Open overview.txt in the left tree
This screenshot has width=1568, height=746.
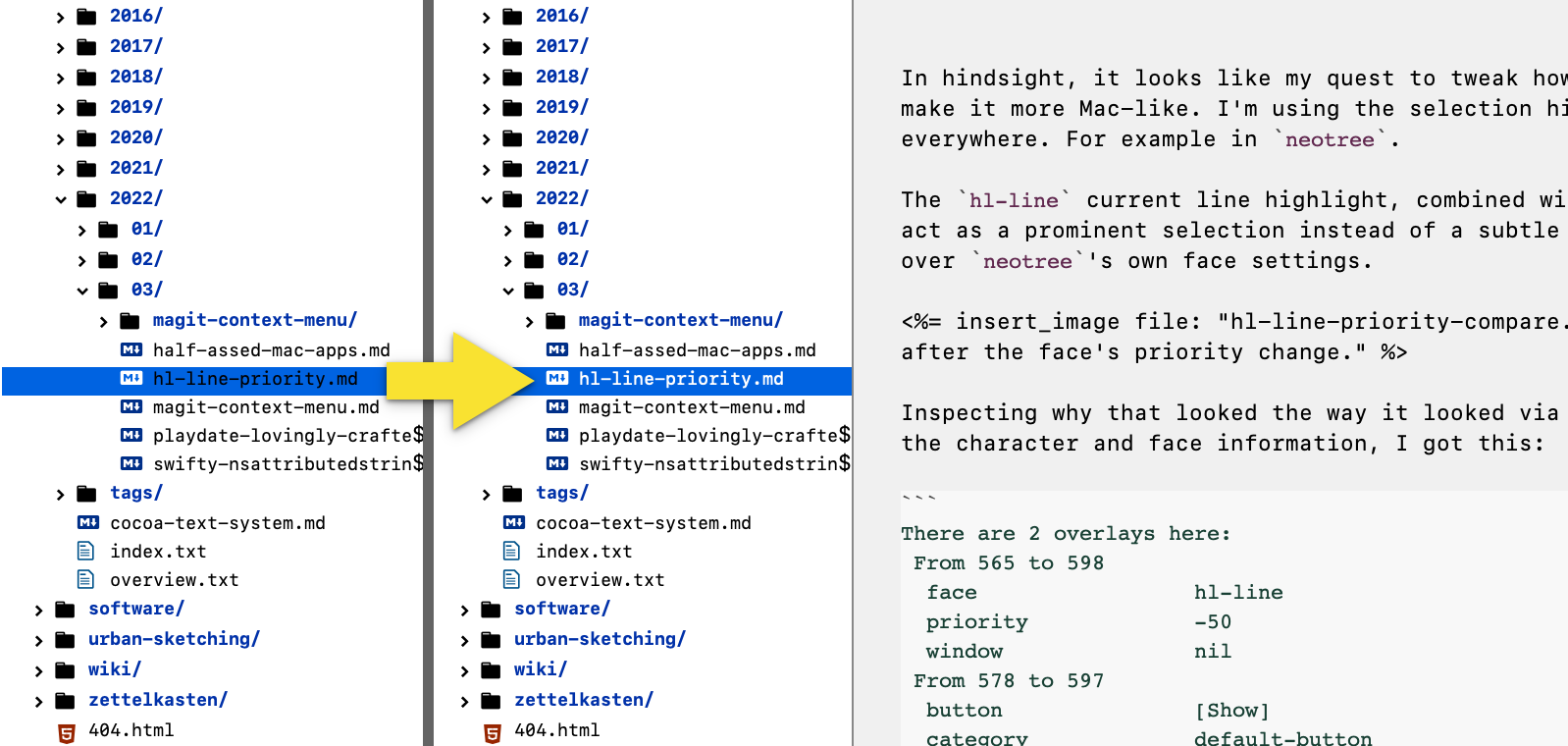click(175, 580)
